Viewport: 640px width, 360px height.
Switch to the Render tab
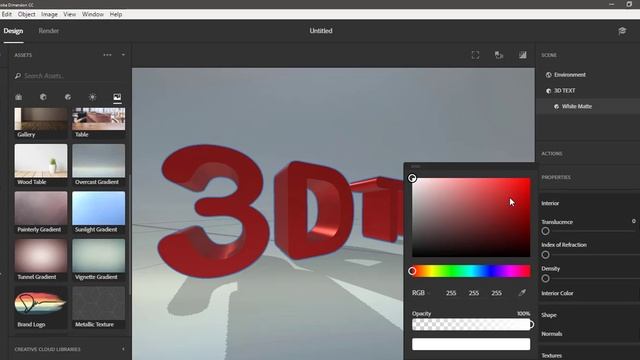click(x=49, y=31)
